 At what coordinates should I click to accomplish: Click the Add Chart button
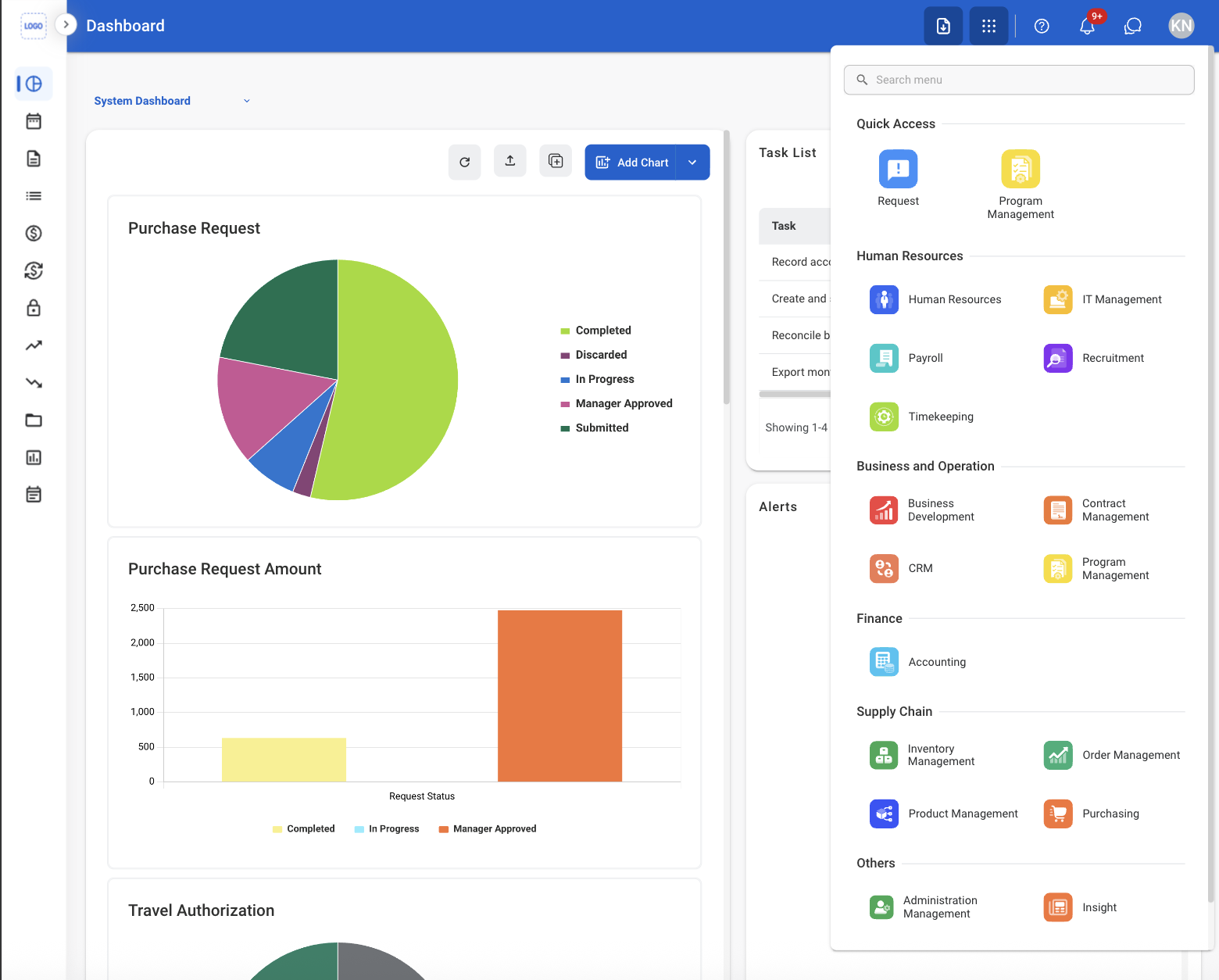(x=631, y=162)
